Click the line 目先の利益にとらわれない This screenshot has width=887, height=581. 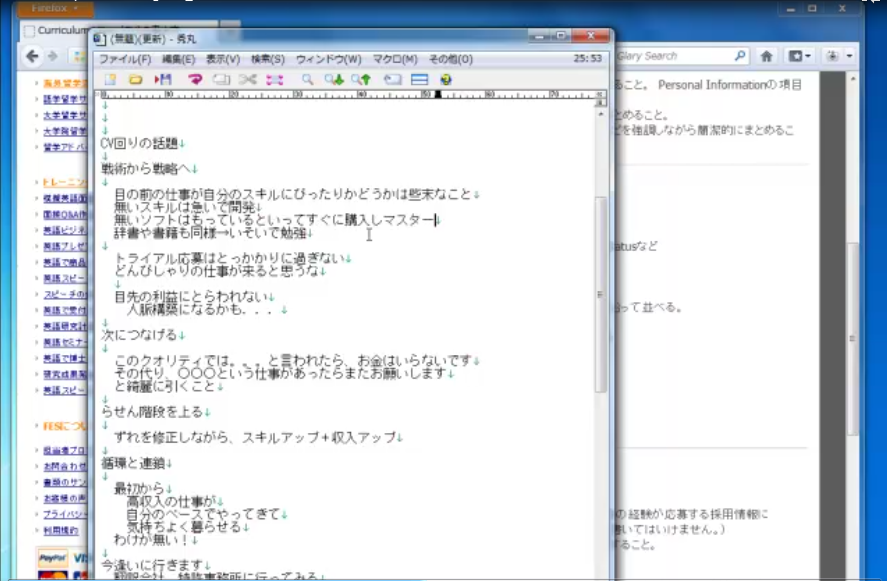[x=191, y=296]
